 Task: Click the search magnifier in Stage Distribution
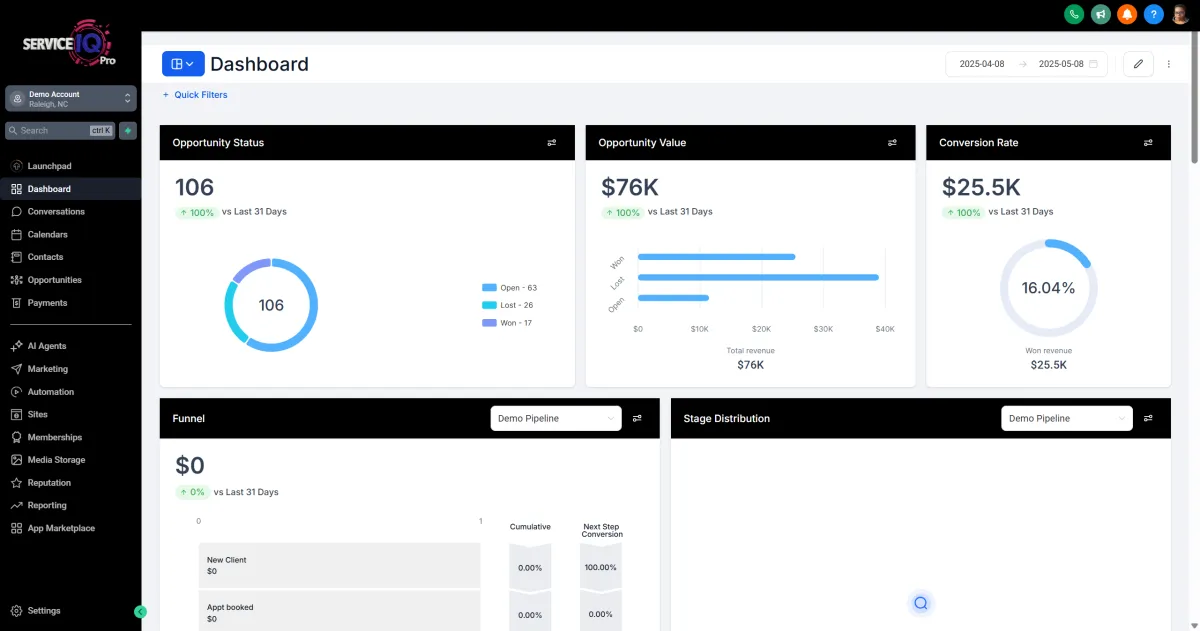tap(921, 603)
